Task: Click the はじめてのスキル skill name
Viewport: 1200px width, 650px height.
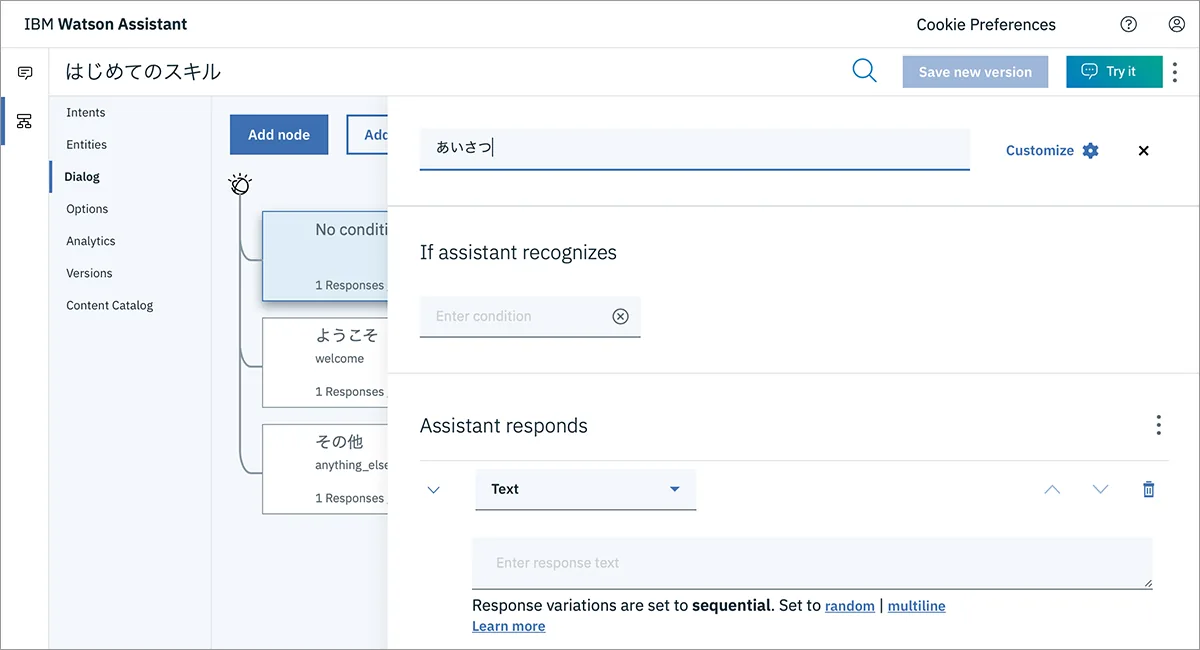Action: [x=143, y=72]
